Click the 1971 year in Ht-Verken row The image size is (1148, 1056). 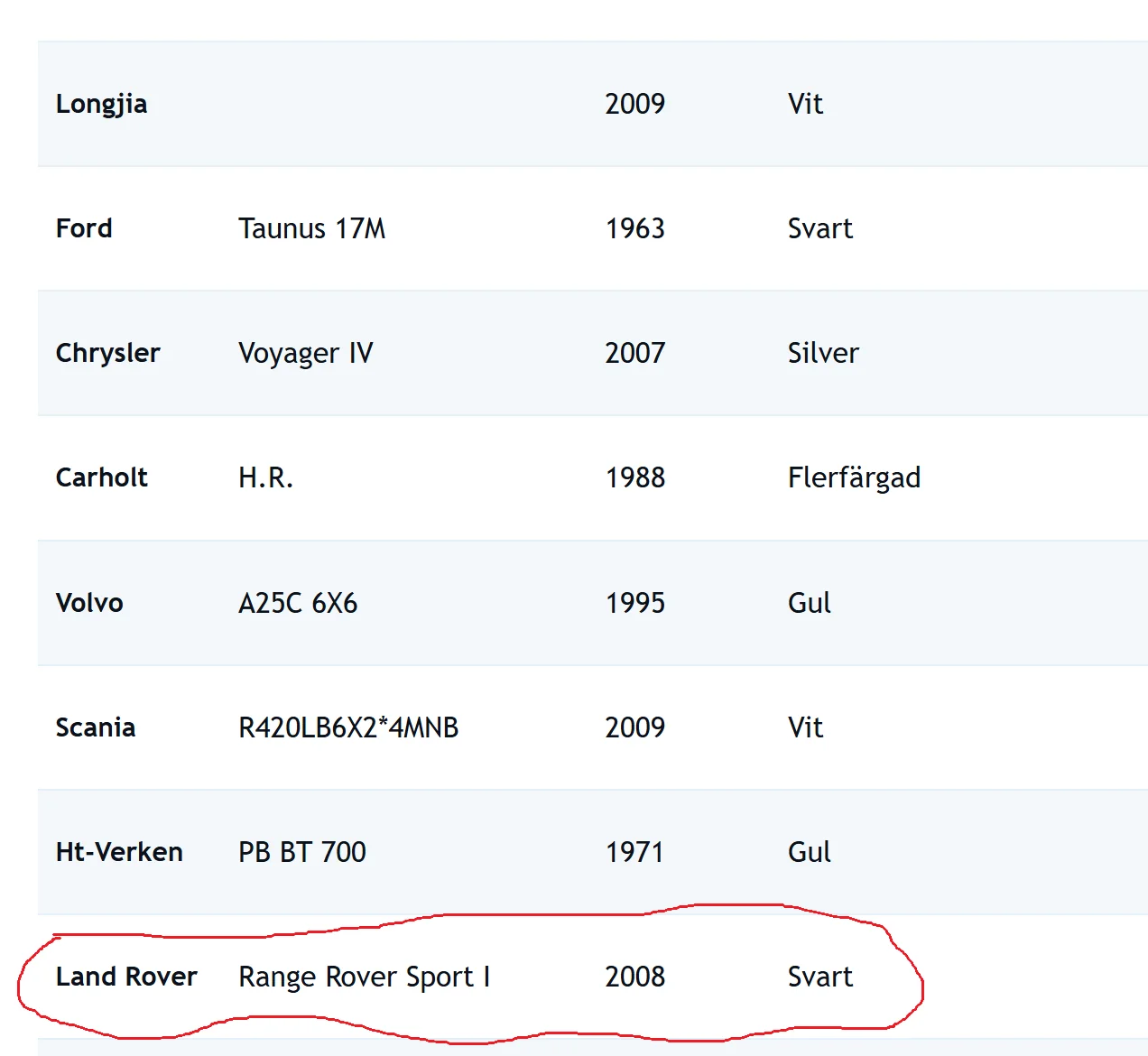(x=634, y=852)
